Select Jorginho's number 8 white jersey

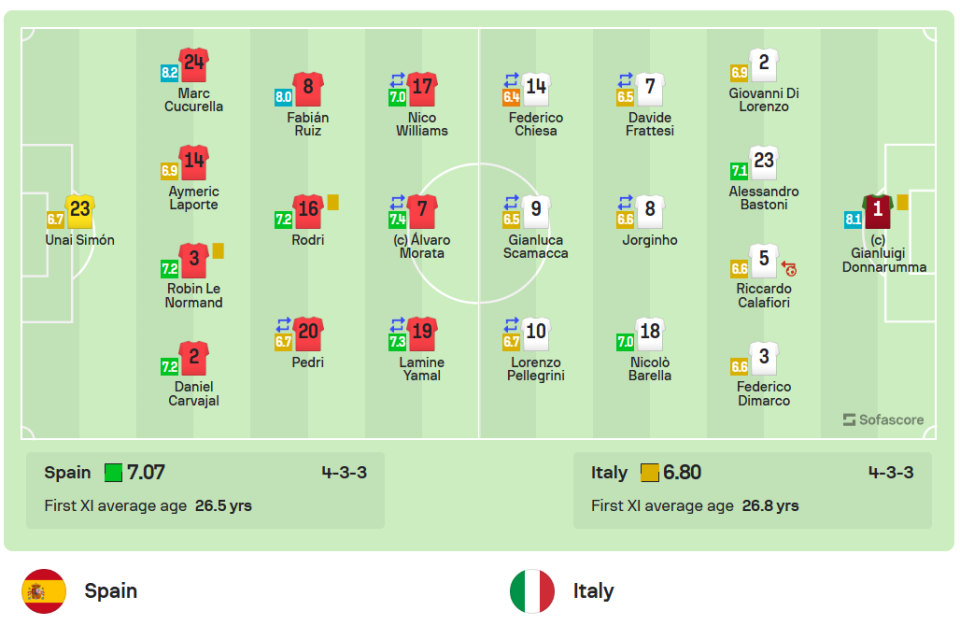pos(650,211)
